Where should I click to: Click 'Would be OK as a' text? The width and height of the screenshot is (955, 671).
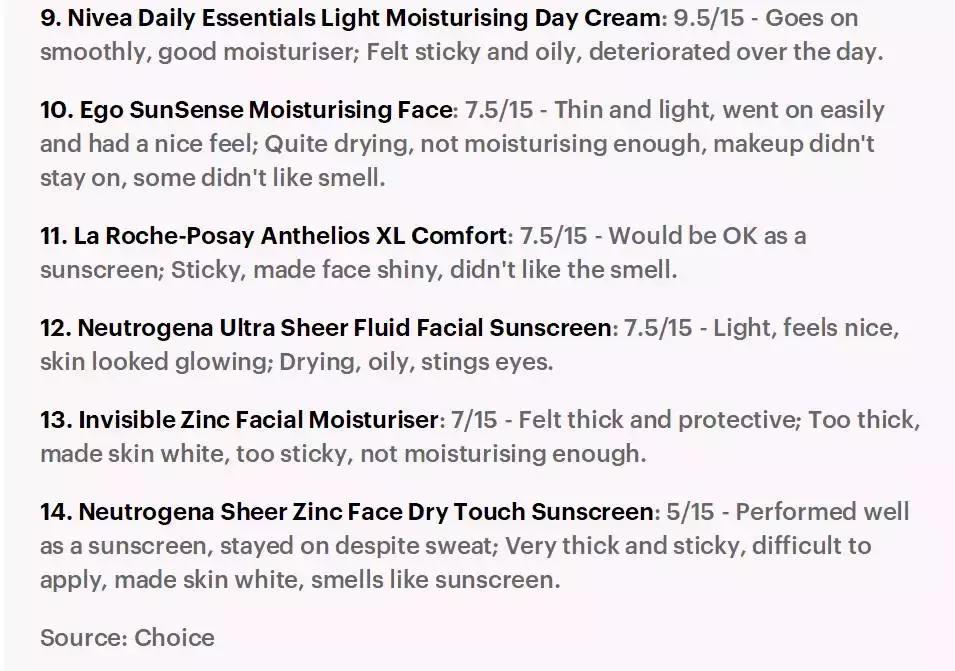(x=707, y=236)
